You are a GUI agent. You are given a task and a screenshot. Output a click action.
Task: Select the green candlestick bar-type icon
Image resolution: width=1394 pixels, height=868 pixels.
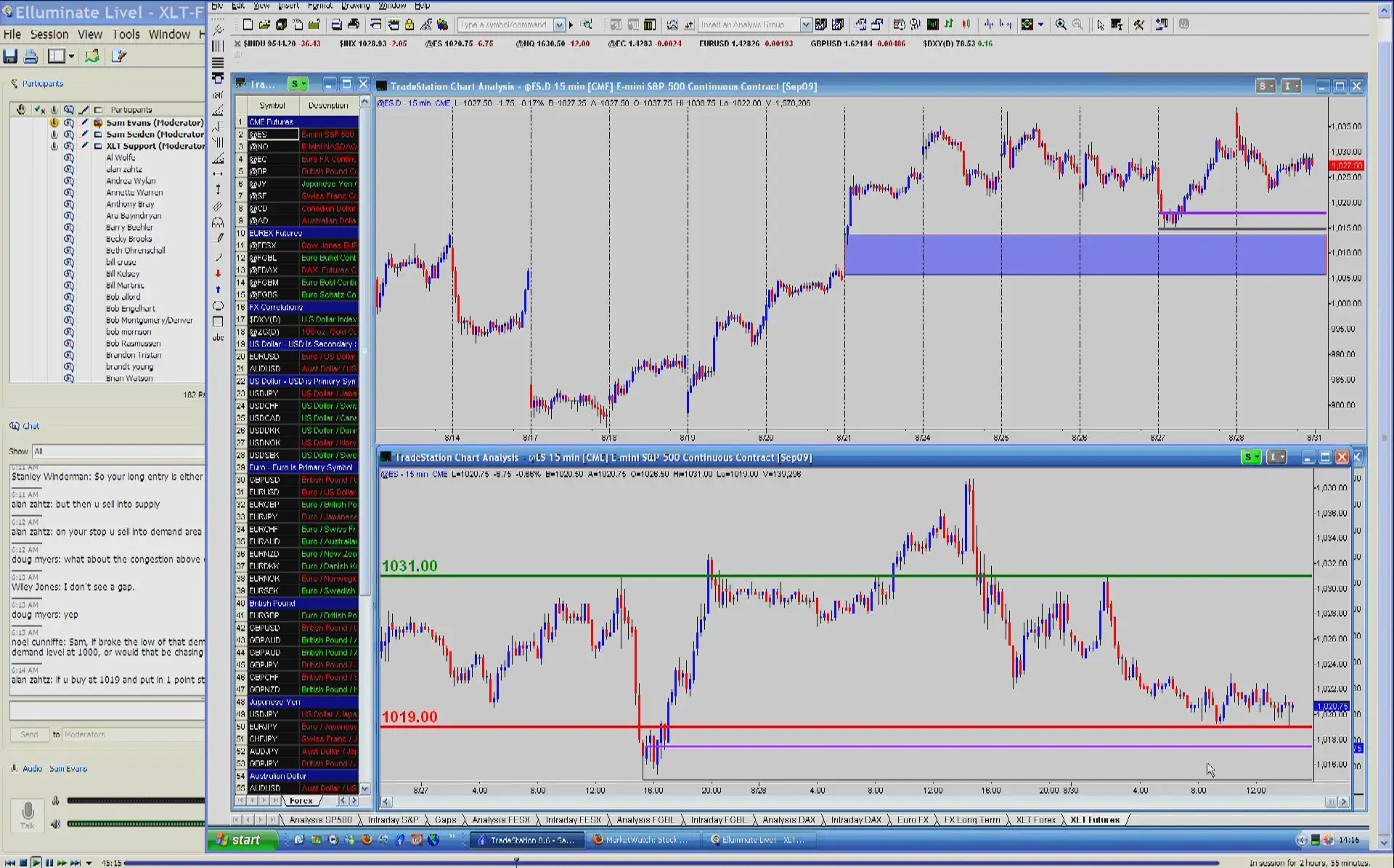point(949,25)
